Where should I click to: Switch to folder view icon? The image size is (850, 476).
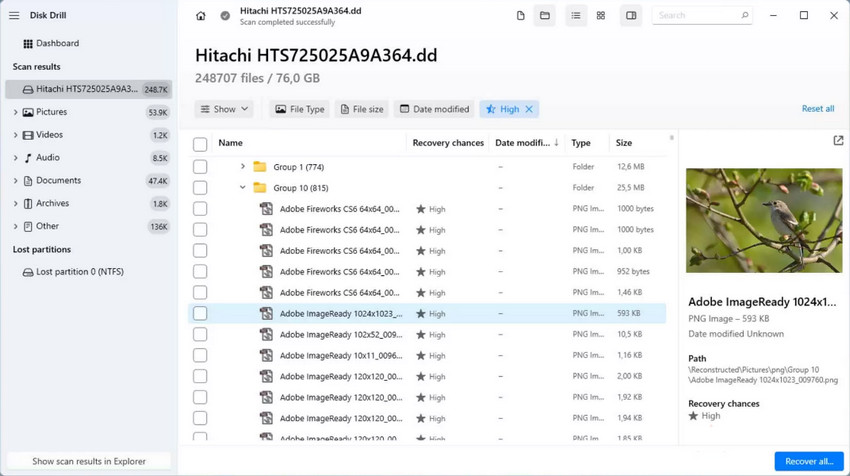pyautogui.click(x=545, y=16)
